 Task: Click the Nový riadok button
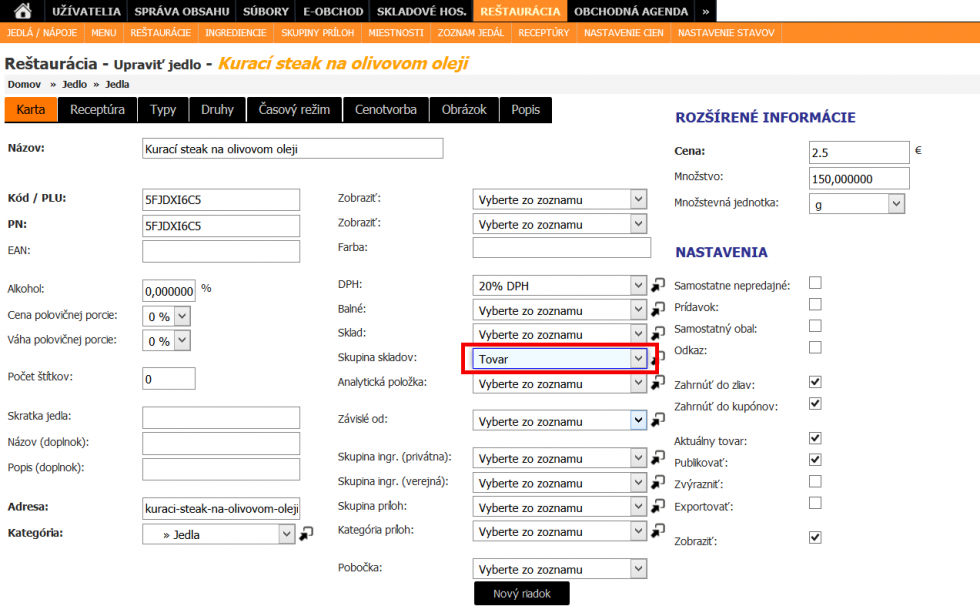tap(521, 594)
